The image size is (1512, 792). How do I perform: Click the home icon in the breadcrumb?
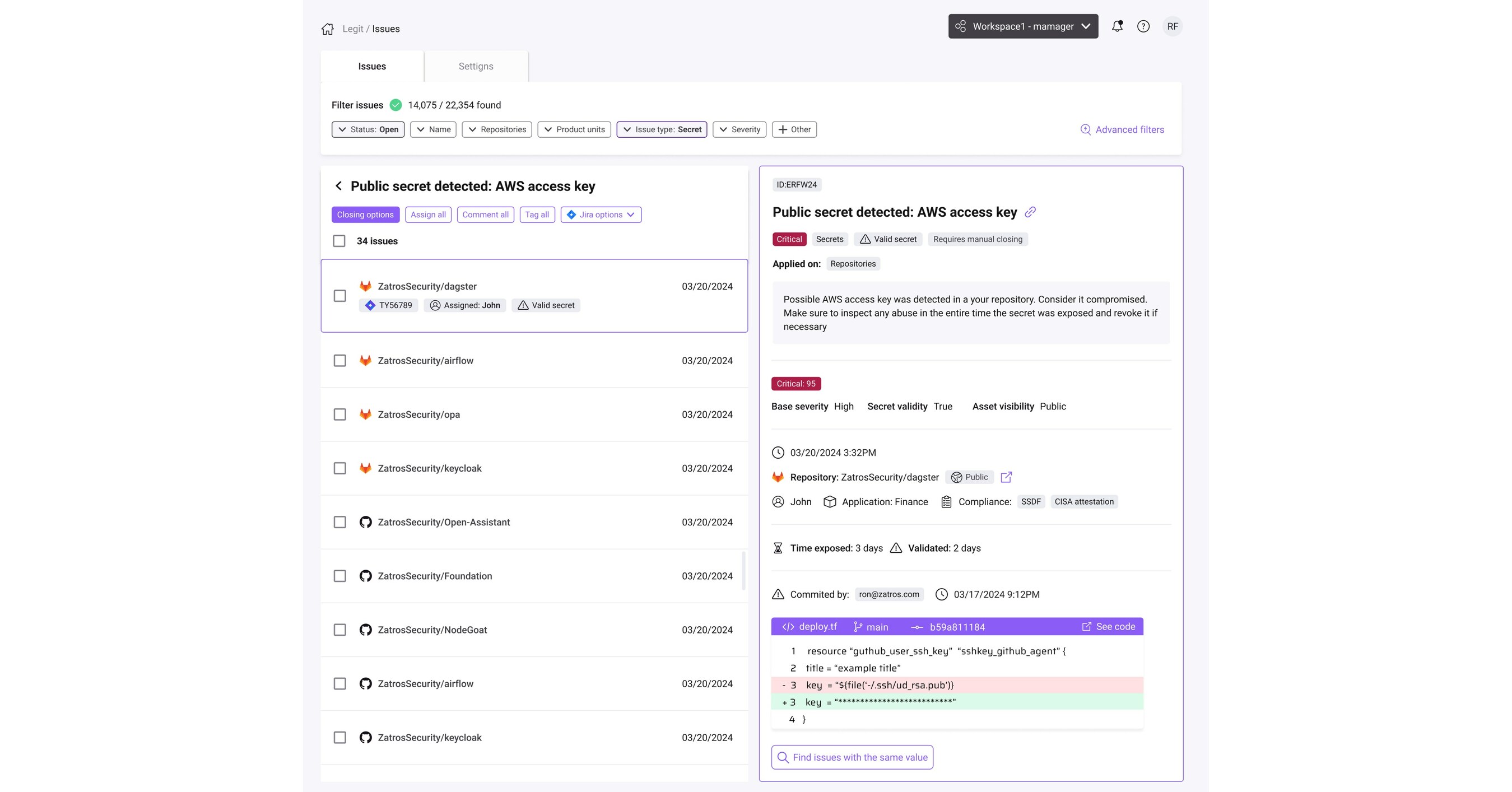pos(328,28)
